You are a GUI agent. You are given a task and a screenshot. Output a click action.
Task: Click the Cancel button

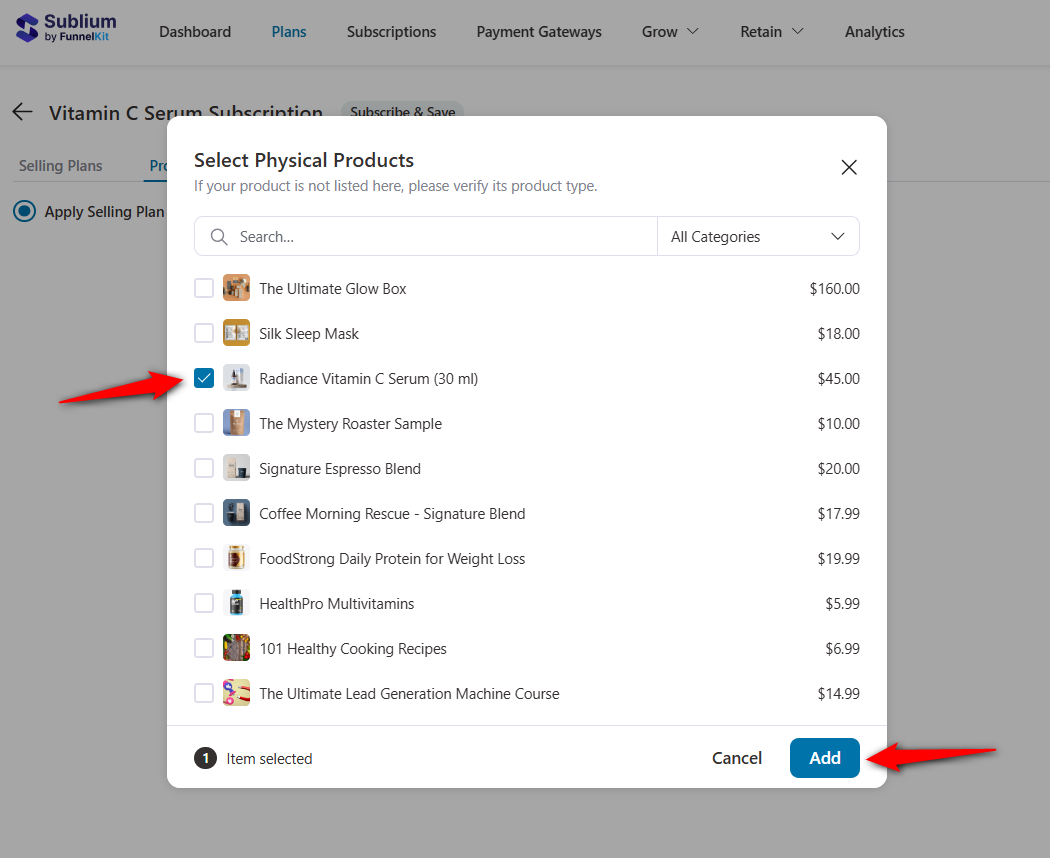point(737,757)
